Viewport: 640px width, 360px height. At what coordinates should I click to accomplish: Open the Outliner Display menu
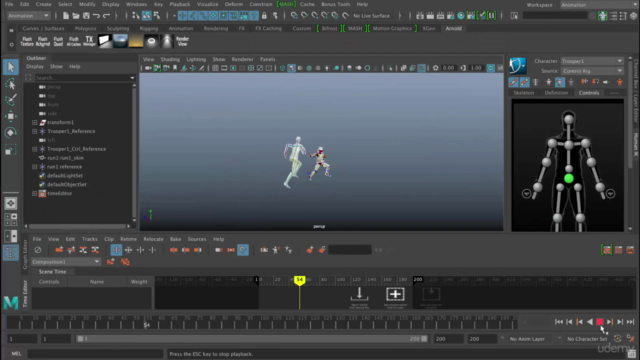pos(35,67)
